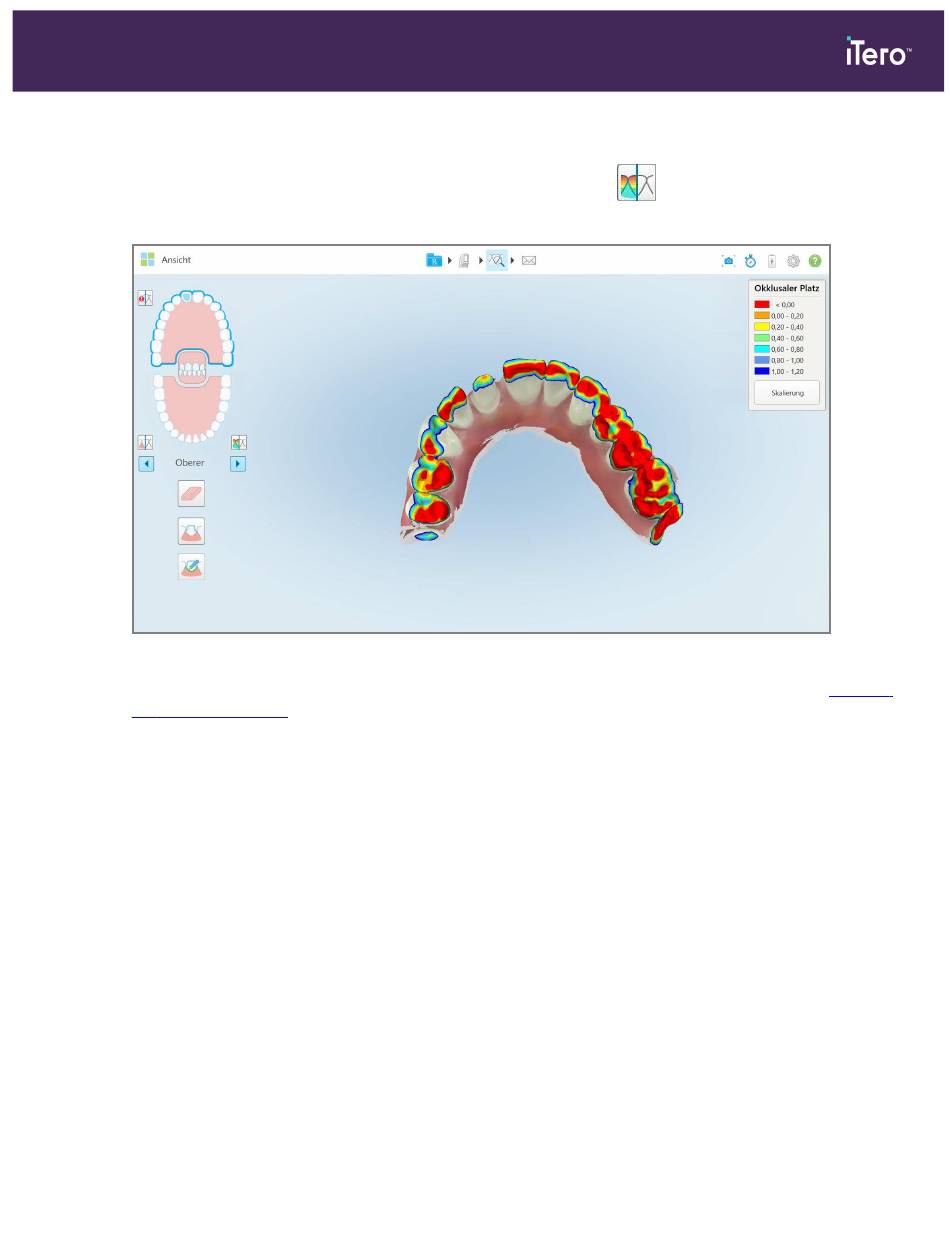
Task: Go to next jaw with right arrow
Action: [238, 464]
